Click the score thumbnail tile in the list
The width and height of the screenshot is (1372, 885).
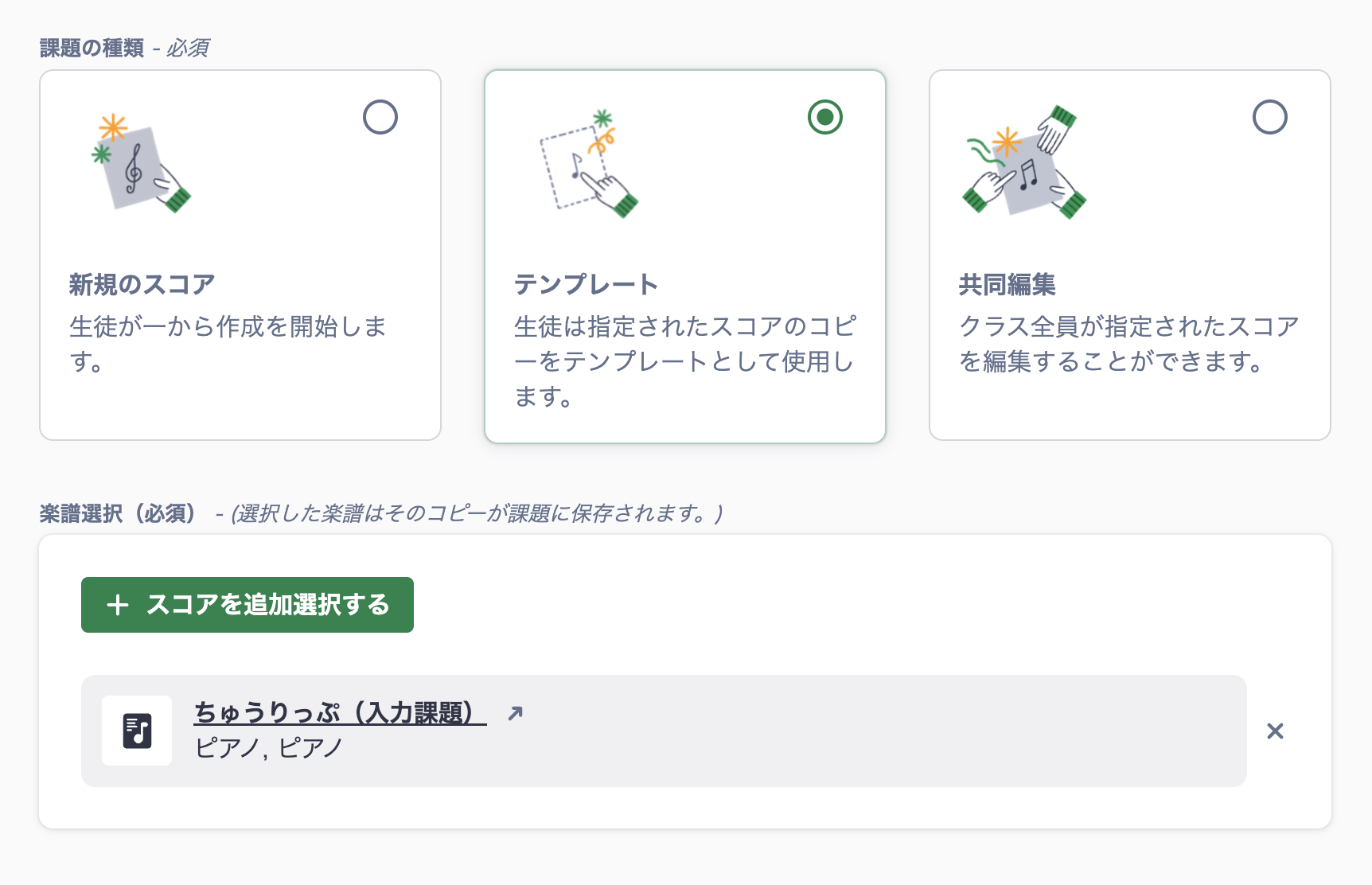point(137,730)
